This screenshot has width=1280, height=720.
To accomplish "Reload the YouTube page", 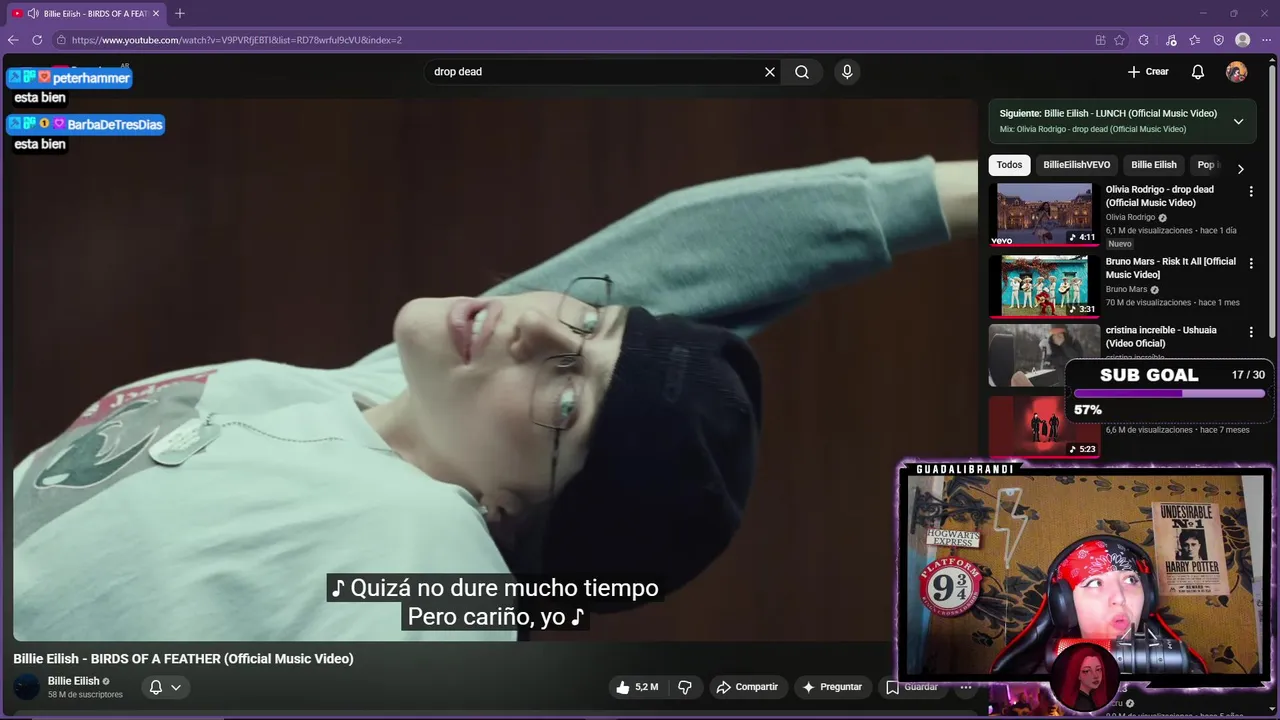I will [x=37, y=40].
